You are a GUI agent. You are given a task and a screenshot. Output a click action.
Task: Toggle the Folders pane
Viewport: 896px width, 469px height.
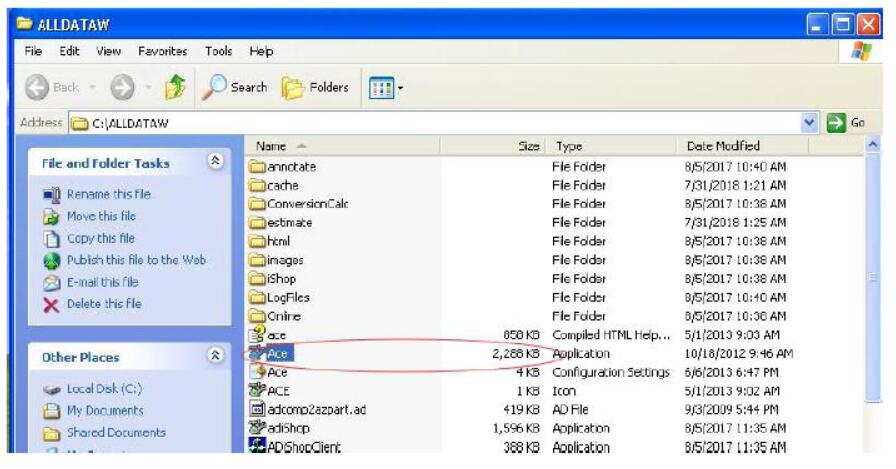pos(315,87)
